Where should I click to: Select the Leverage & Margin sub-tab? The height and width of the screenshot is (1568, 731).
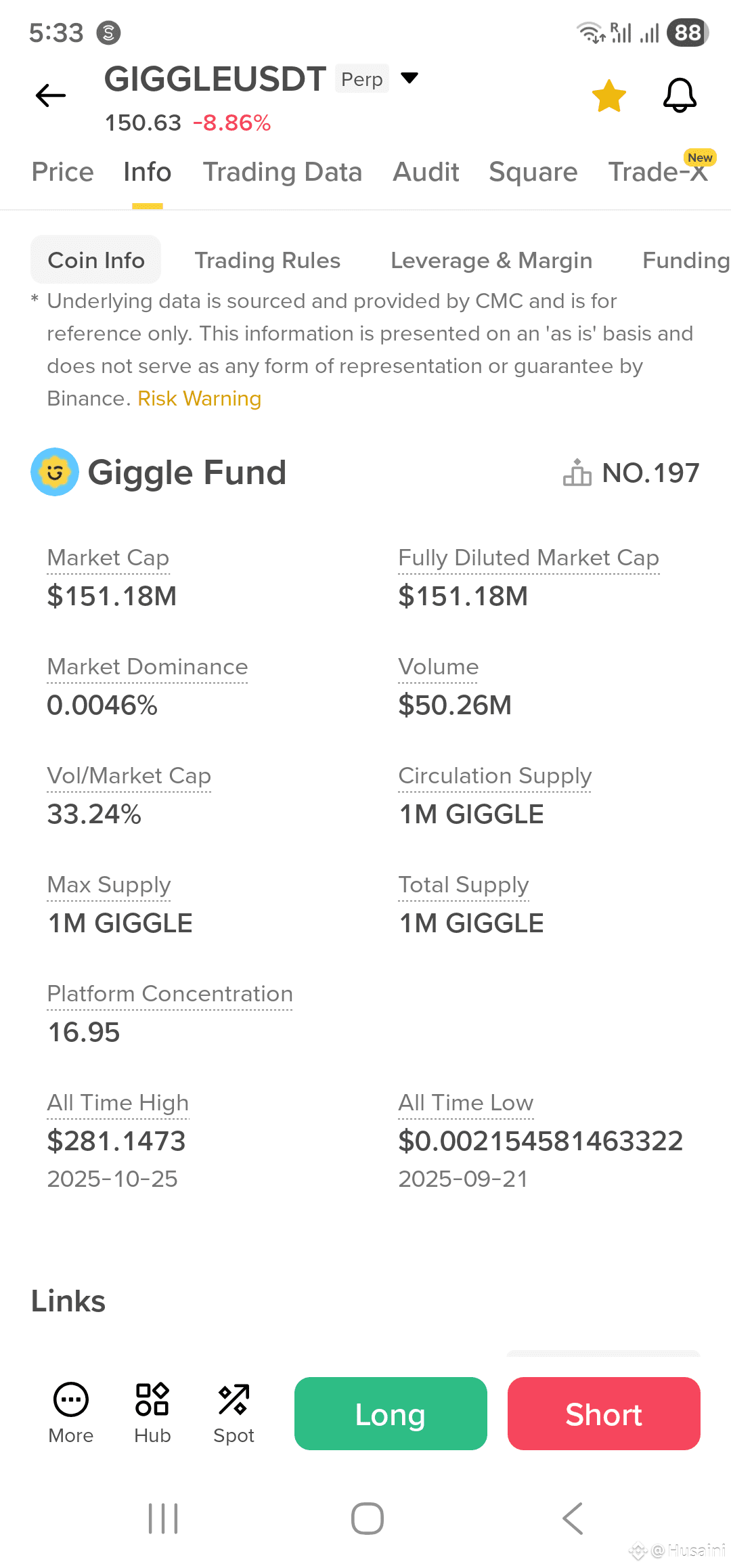(x=491, y=260)
